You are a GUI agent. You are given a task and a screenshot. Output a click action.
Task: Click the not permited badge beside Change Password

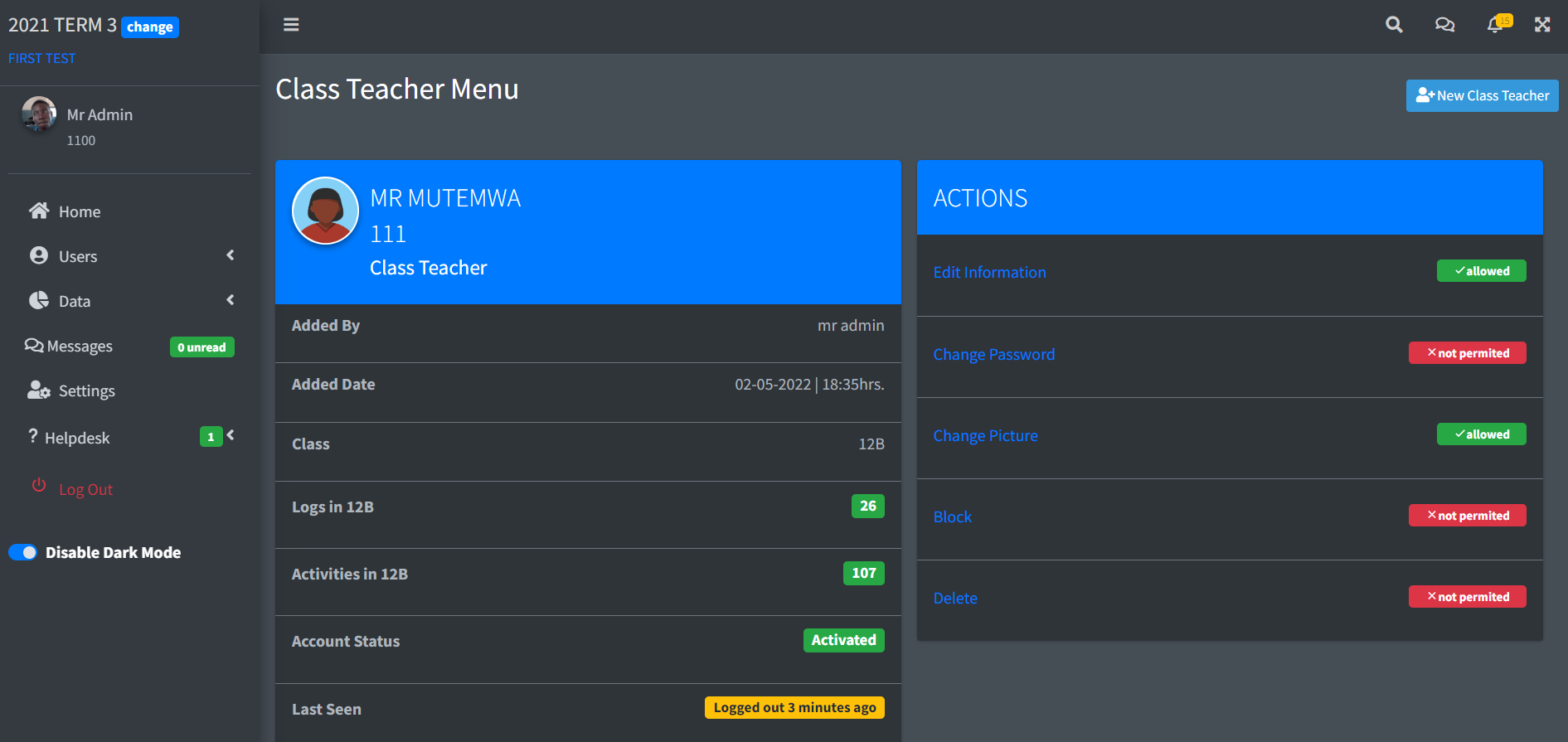point(1467,353)
